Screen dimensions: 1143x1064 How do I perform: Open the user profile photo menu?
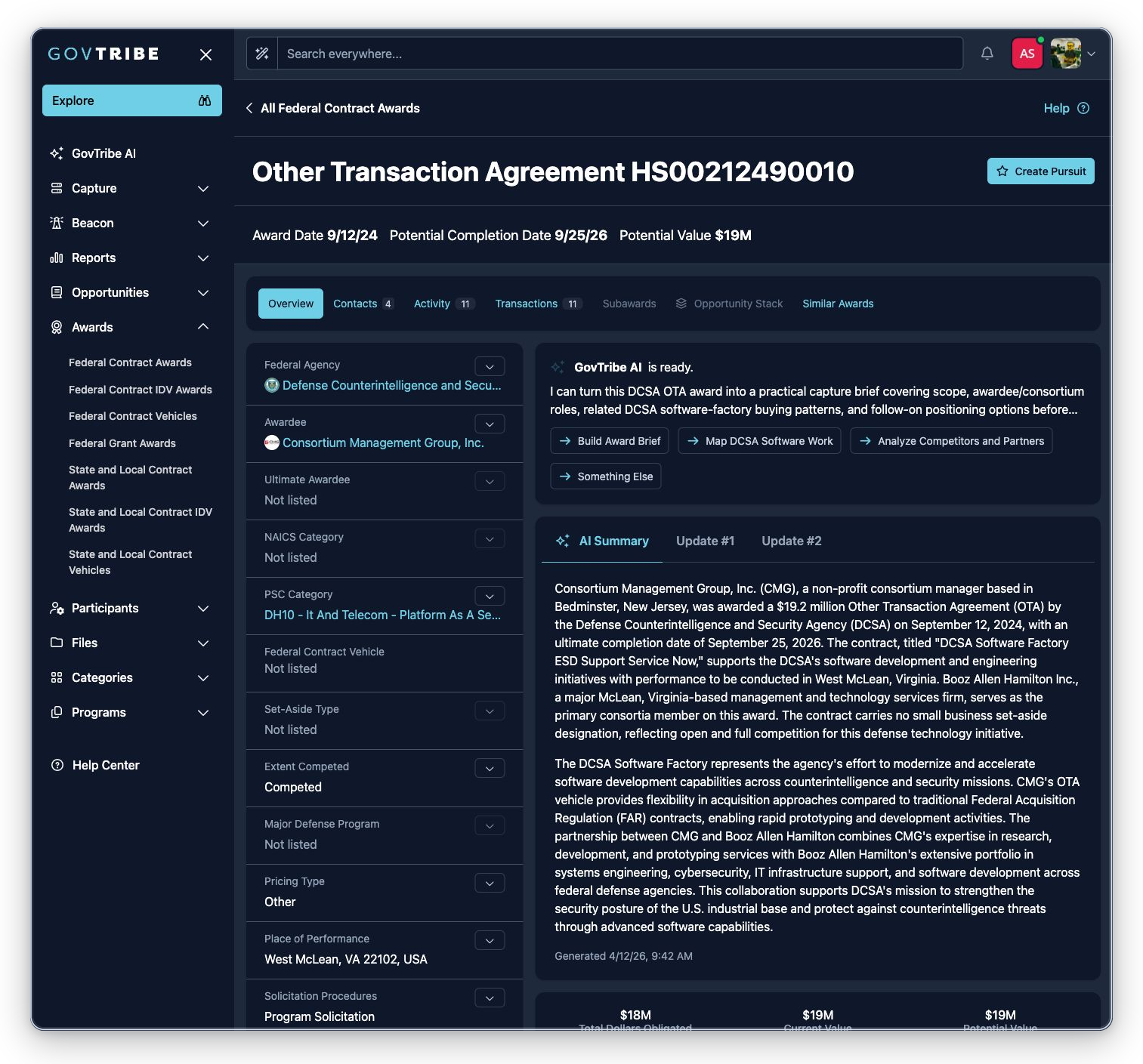[1065, 54]
